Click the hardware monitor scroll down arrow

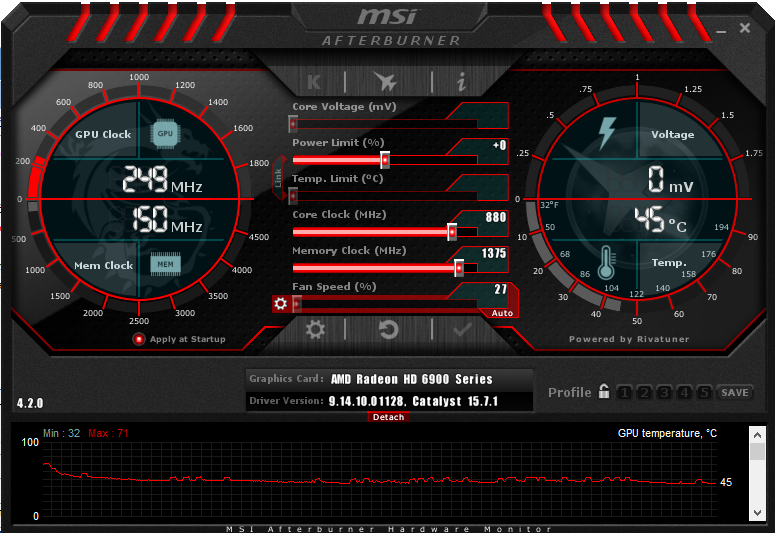pyautogui.click(x=757, y=513)
